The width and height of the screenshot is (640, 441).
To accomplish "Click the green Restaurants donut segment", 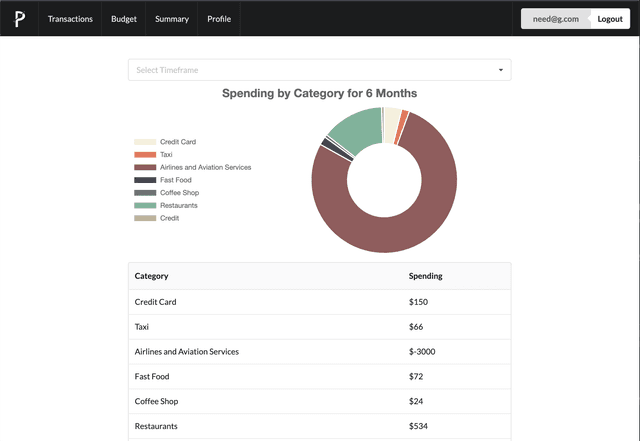I will tap(361, 129).
